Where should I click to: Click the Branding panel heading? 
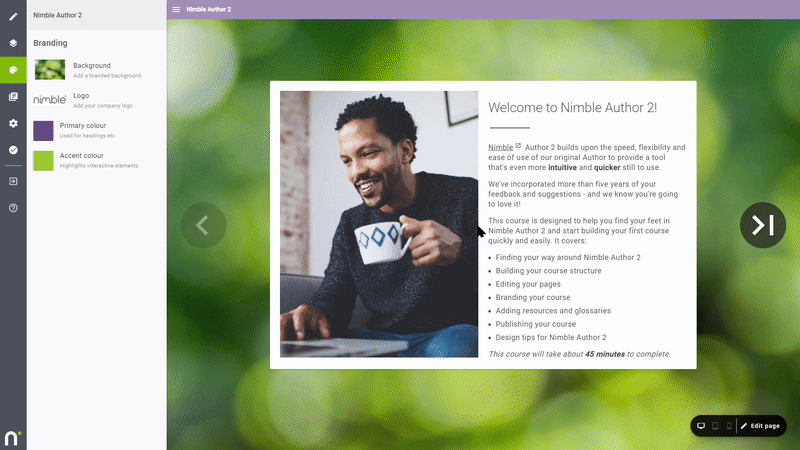[x=50, y=43]
